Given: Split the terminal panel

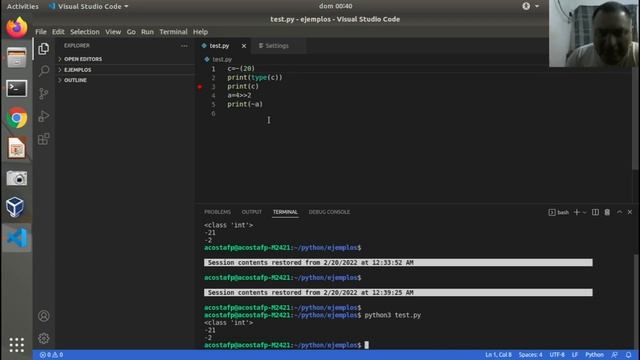Looking at the screenshot, I should click(595, 212).
